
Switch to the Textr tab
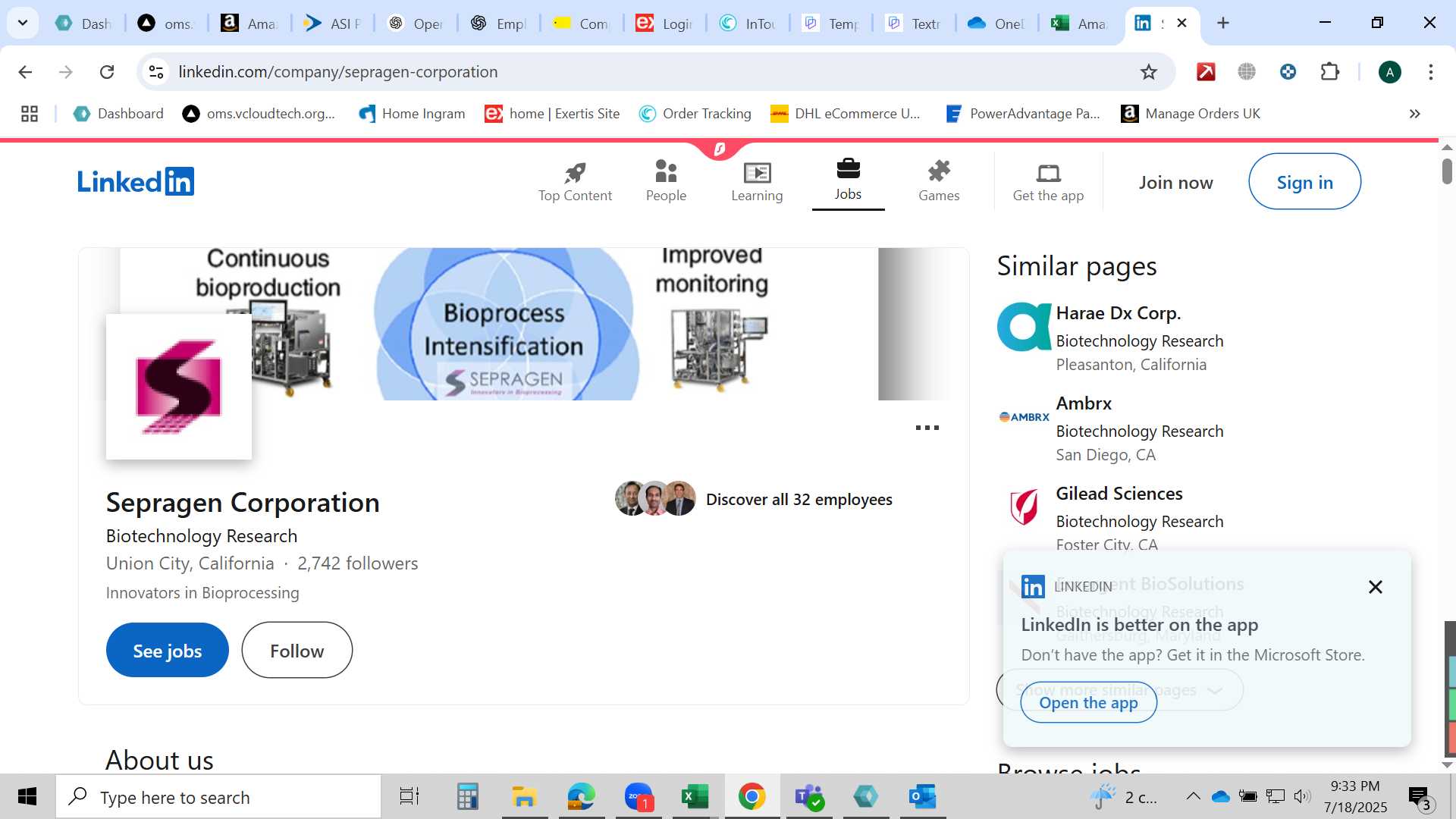pos(914,24)
